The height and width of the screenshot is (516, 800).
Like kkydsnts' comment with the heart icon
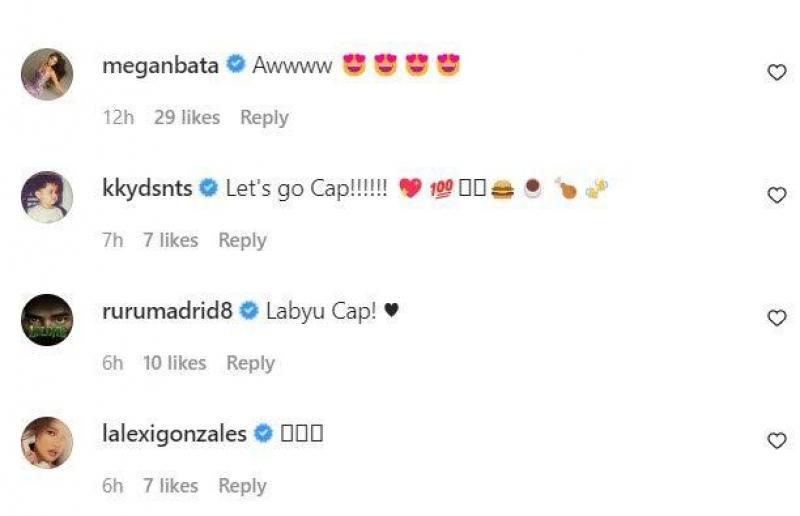(x=777, y=195)
